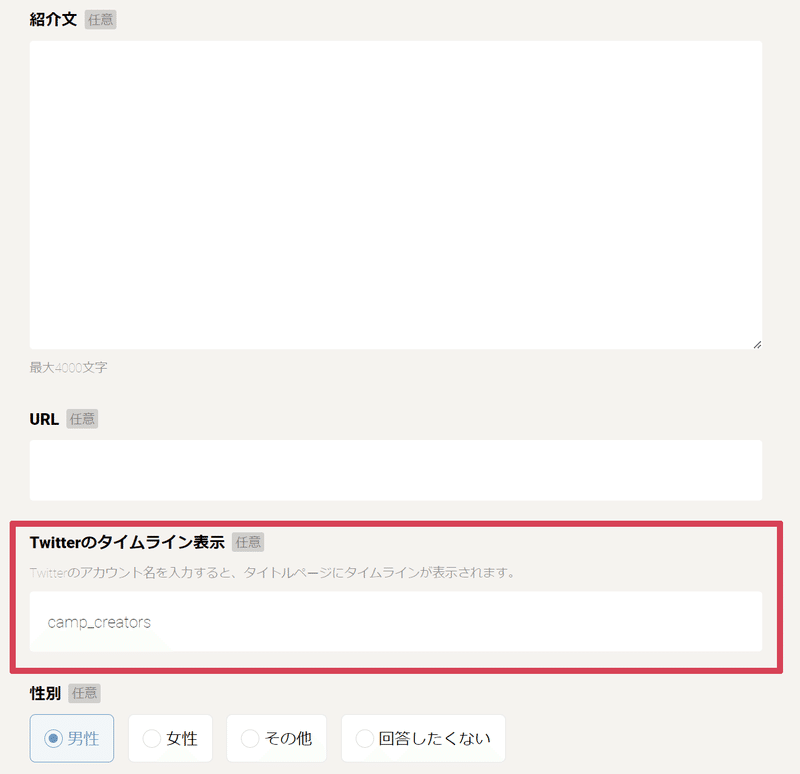Select the 回答したくない option
800x774 pixels.
tap(423, 738)
